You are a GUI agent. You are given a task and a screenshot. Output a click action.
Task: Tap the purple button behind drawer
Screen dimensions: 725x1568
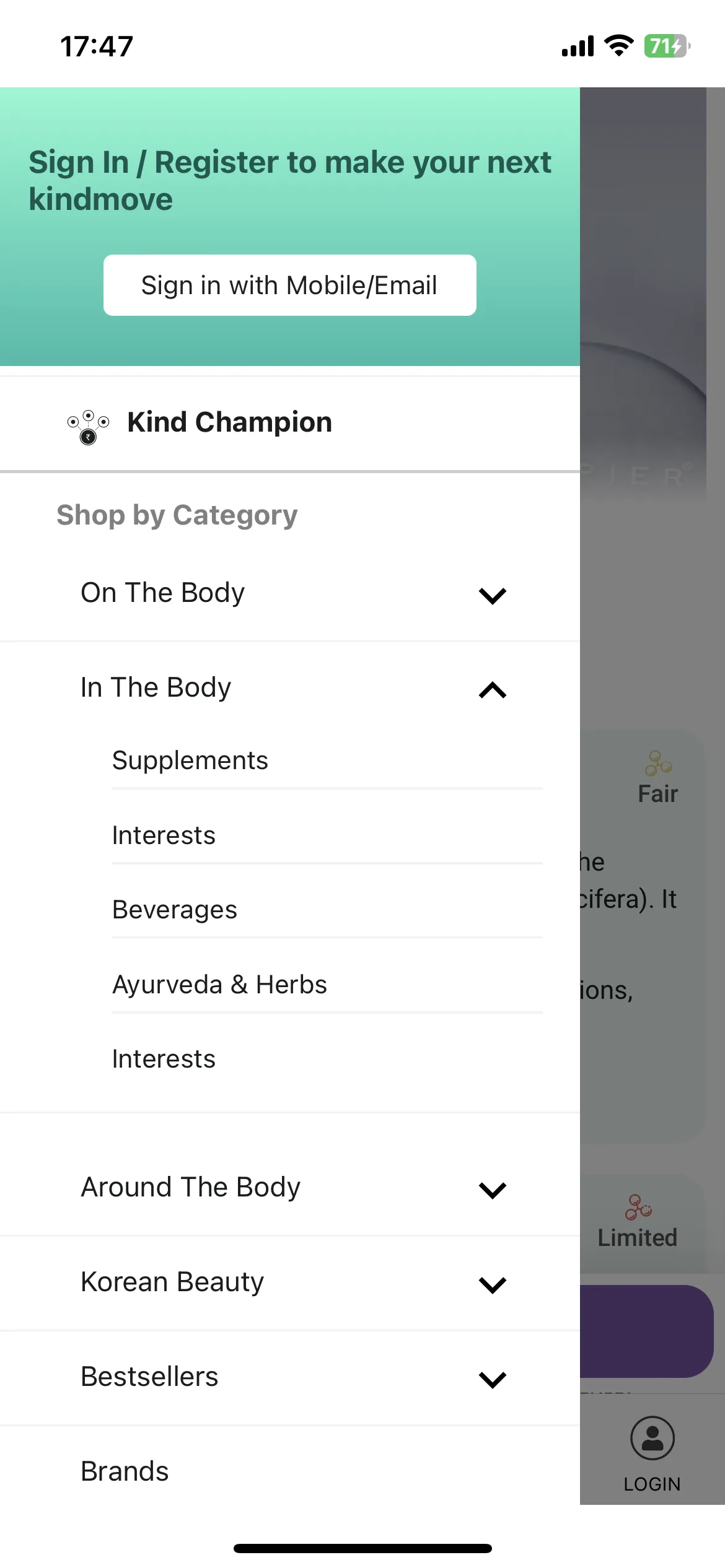646,1331
